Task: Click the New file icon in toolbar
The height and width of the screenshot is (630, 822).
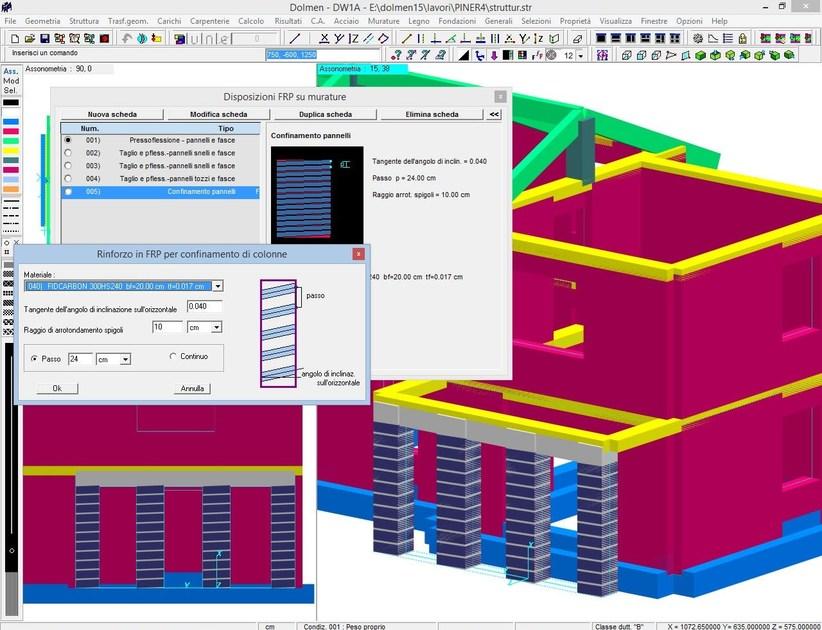Action: coord(14,38)
